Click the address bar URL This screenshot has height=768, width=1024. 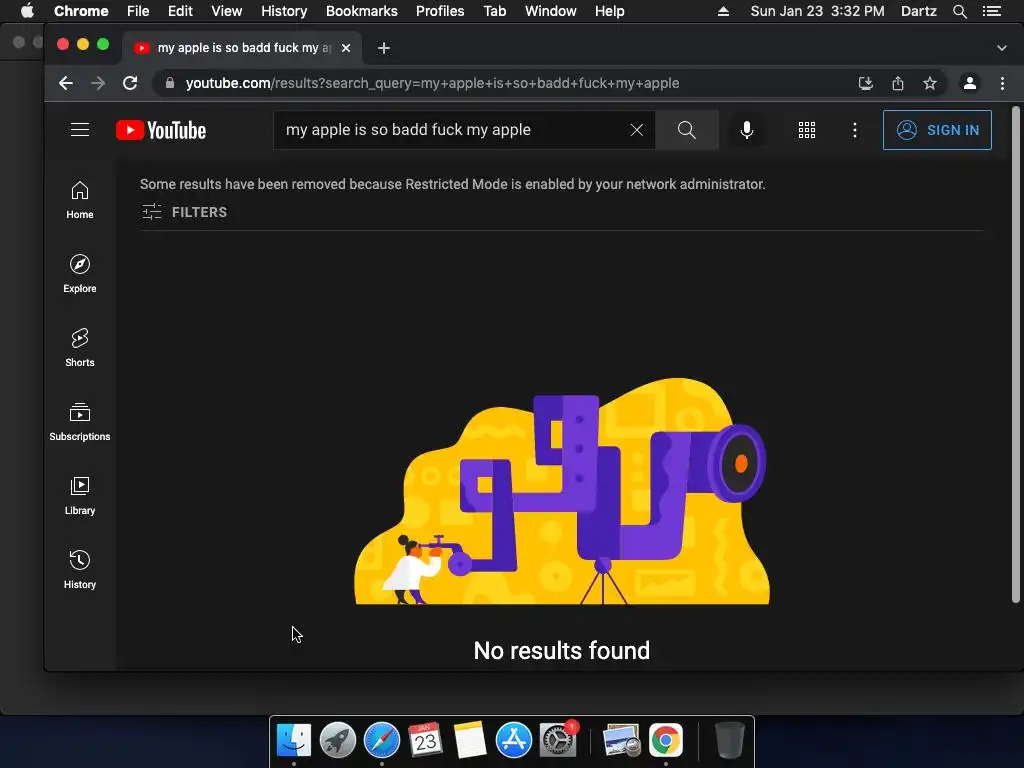click(x=432, y=83)
